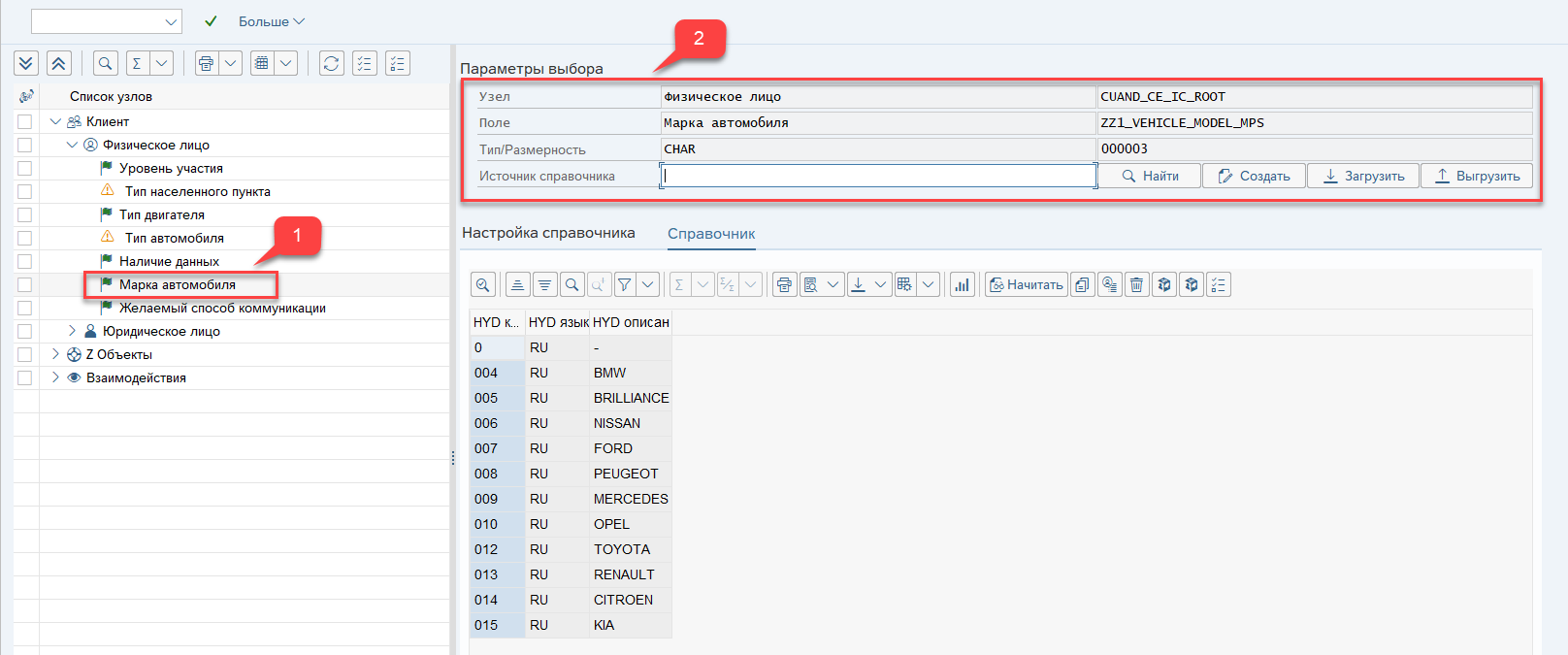Tick the checkbox next to Клиент

point(25,122)
